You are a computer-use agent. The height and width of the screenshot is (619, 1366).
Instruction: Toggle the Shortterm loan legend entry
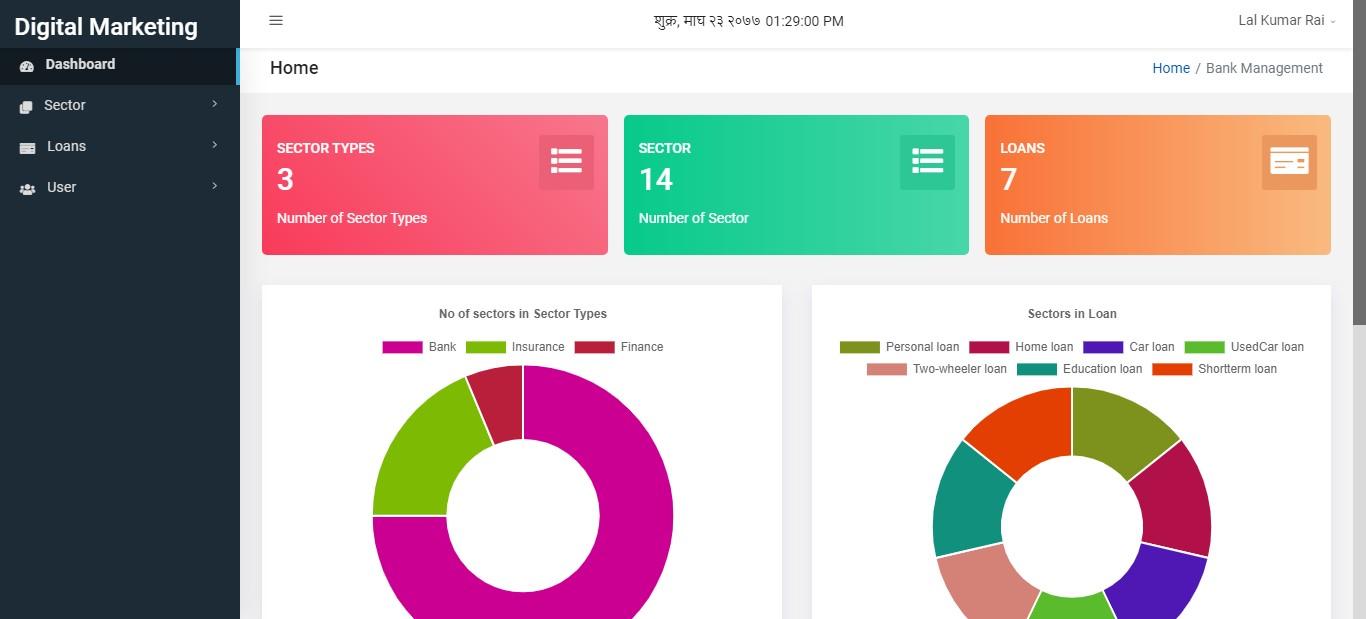point(1215,369)
